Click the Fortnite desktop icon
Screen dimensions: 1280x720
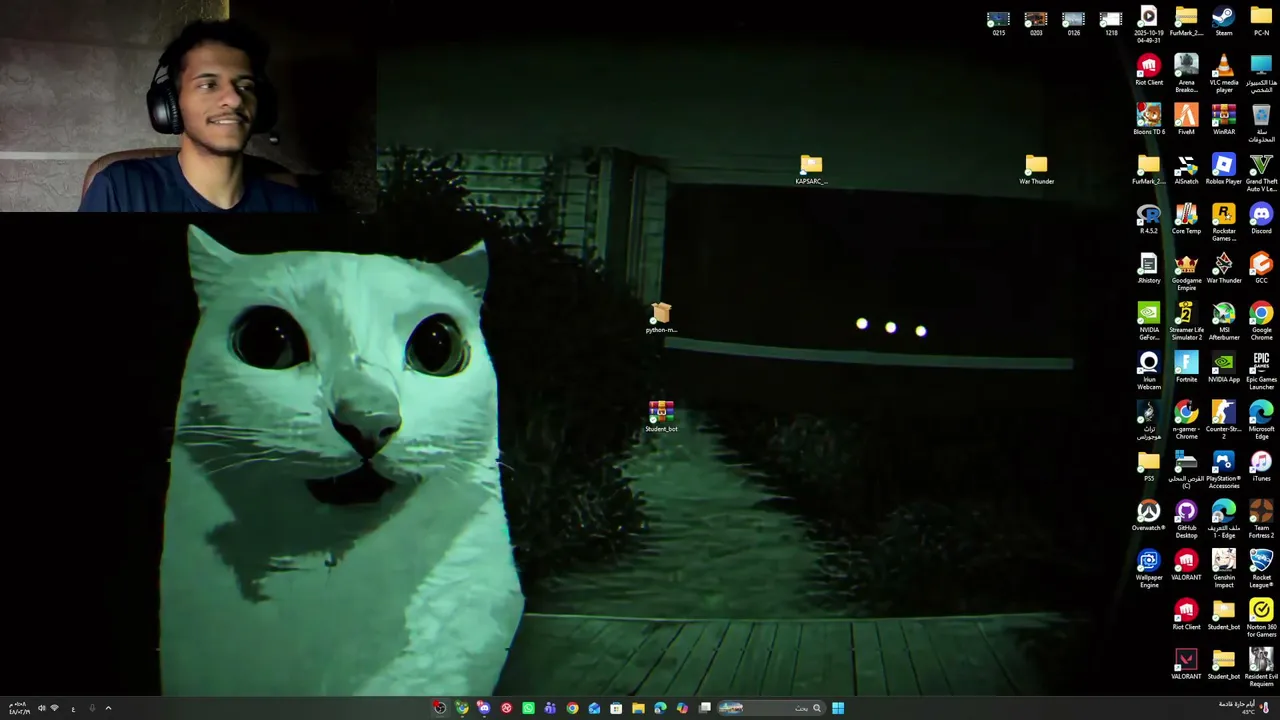[x=1186, y=368]
